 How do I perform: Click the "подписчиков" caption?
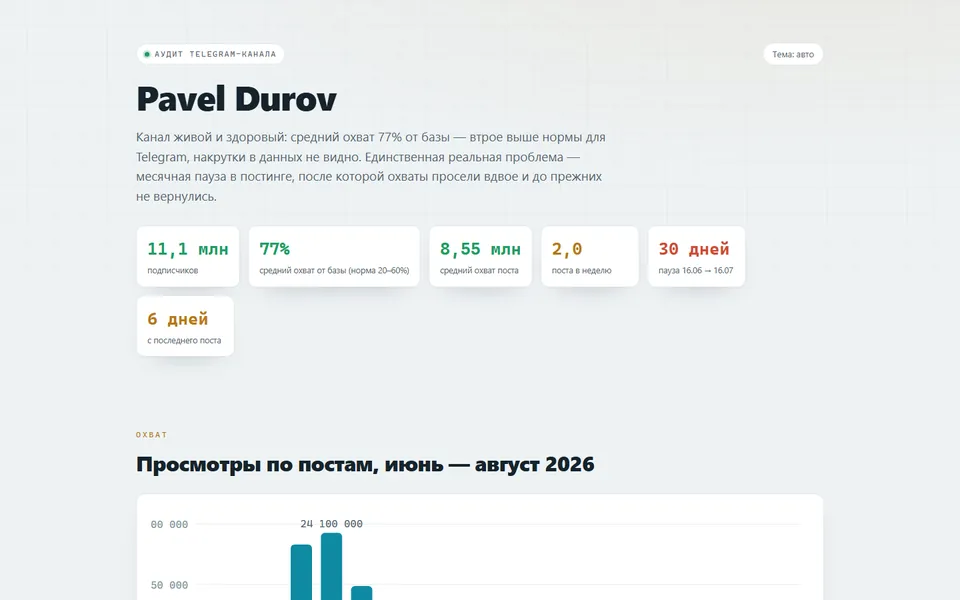pos(173,271)
